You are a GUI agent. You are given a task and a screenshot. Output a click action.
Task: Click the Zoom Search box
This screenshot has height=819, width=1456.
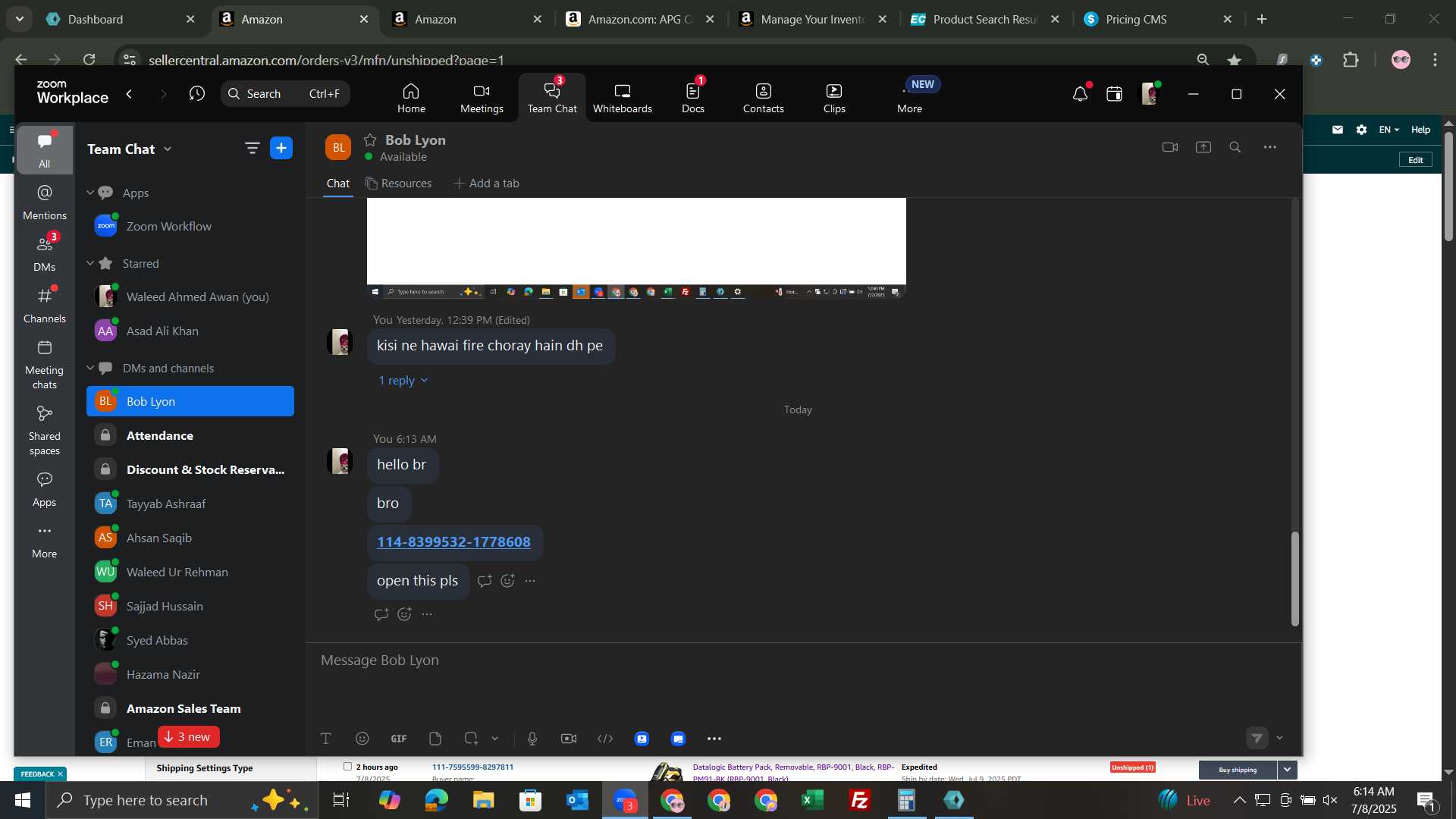286,93
